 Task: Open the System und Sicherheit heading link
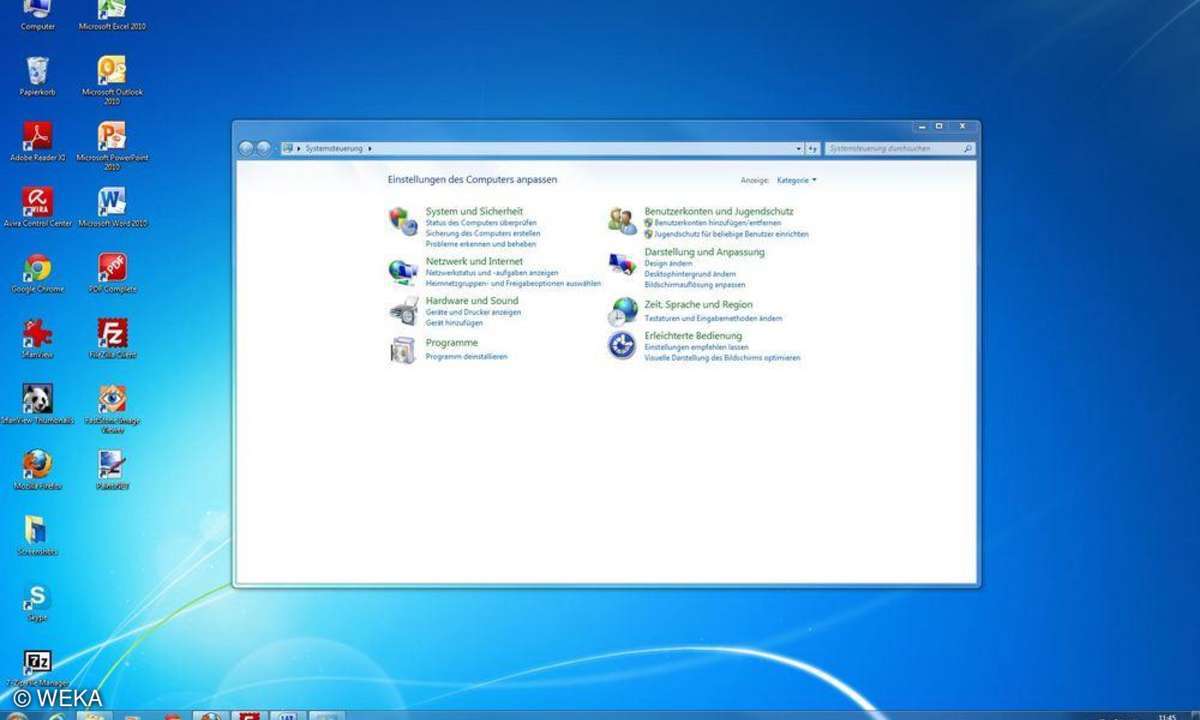point(474,211)
